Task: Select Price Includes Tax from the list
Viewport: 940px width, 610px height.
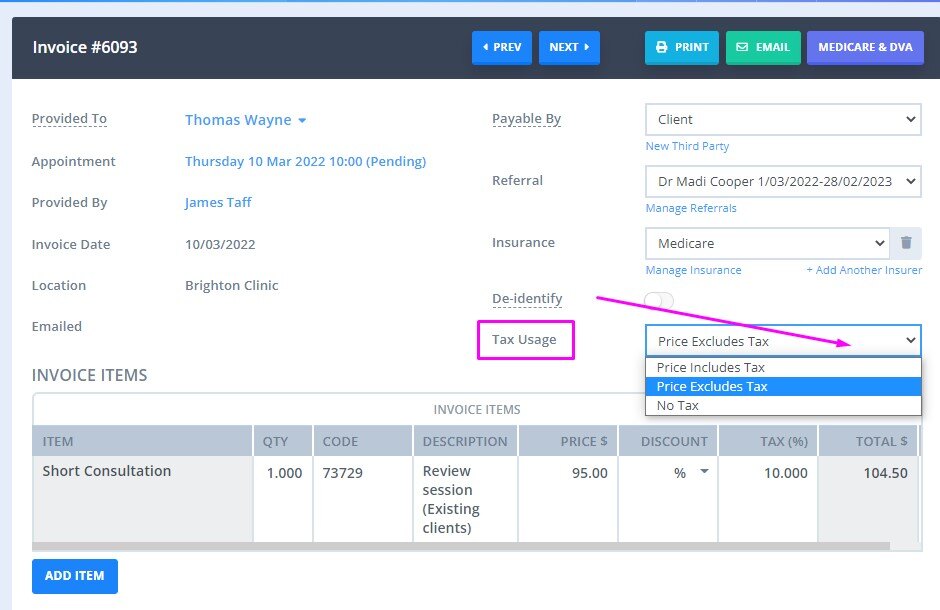Action: point(783,367)
